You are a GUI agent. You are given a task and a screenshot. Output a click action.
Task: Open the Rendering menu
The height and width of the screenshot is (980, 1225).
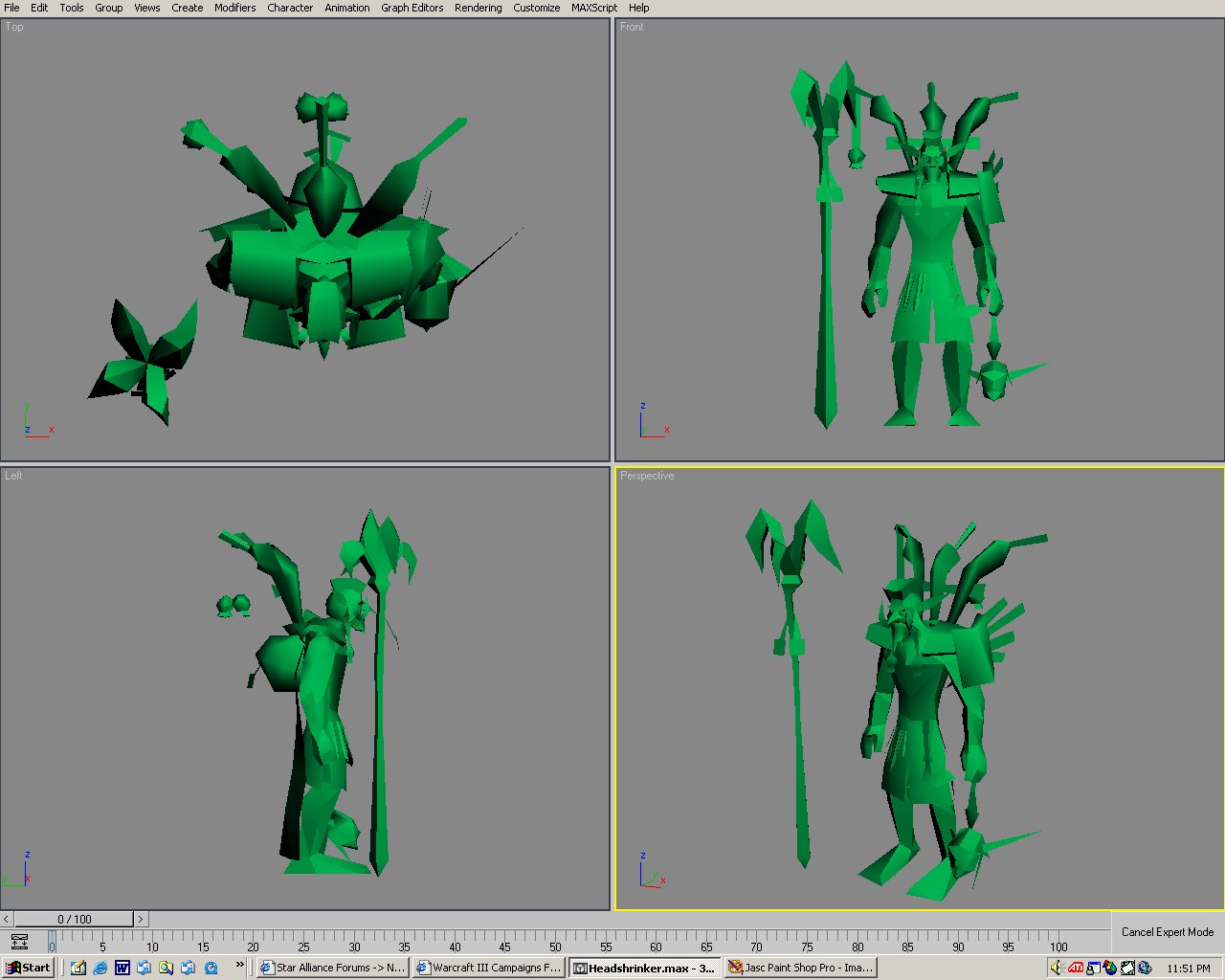click(478, 8)
